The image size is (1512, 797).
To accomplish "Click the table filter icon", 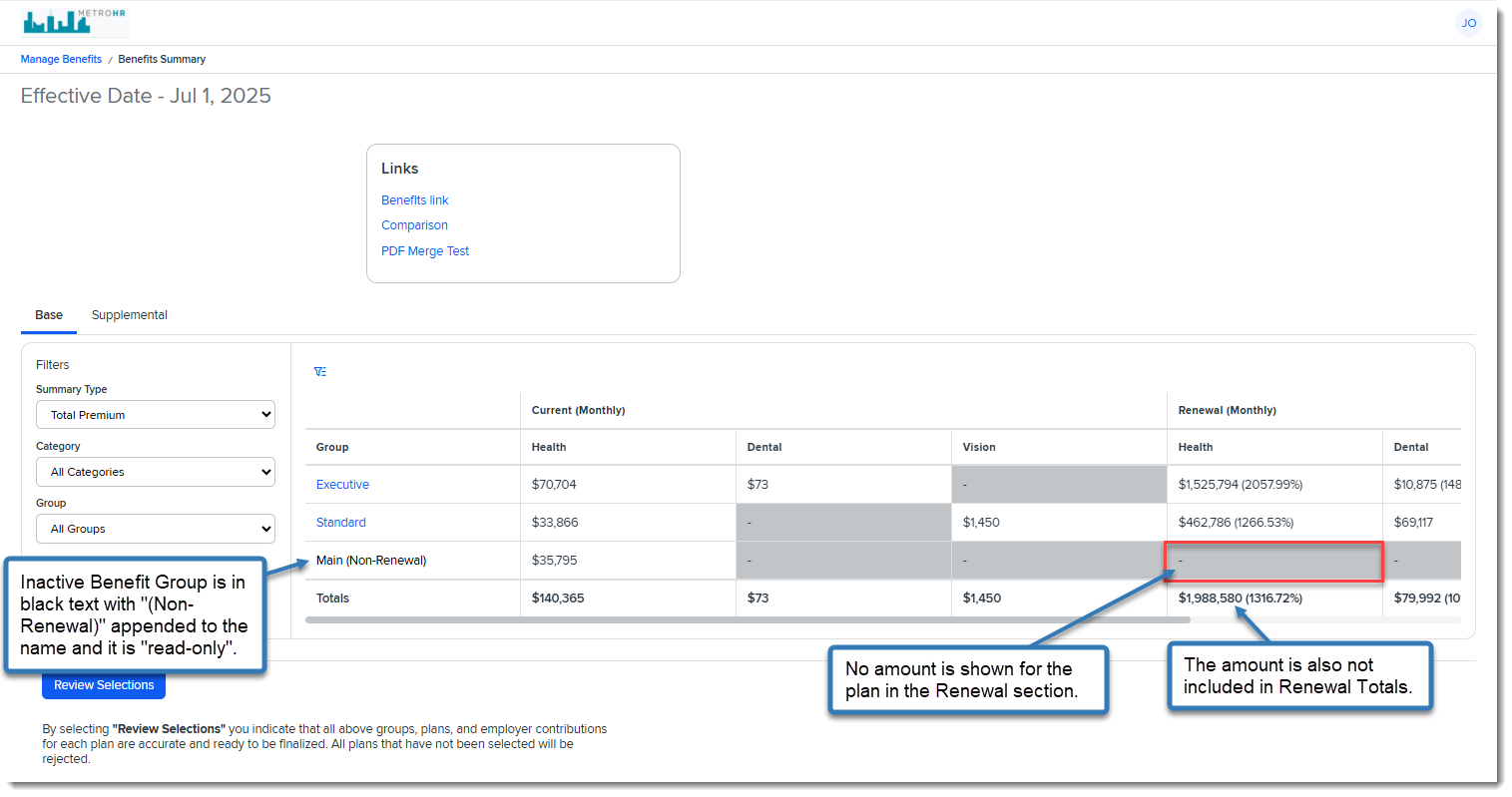I will point(320,372).
